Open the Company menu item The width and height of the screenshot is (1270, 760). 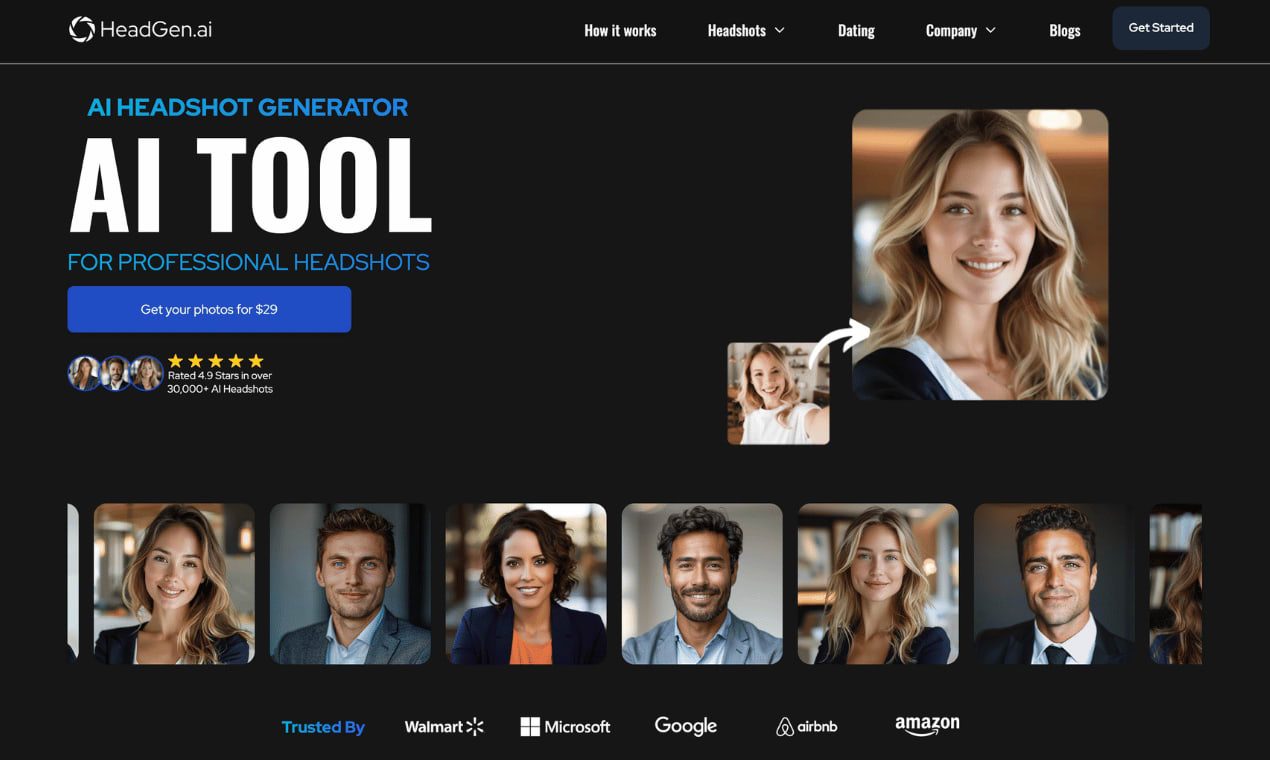951,30
